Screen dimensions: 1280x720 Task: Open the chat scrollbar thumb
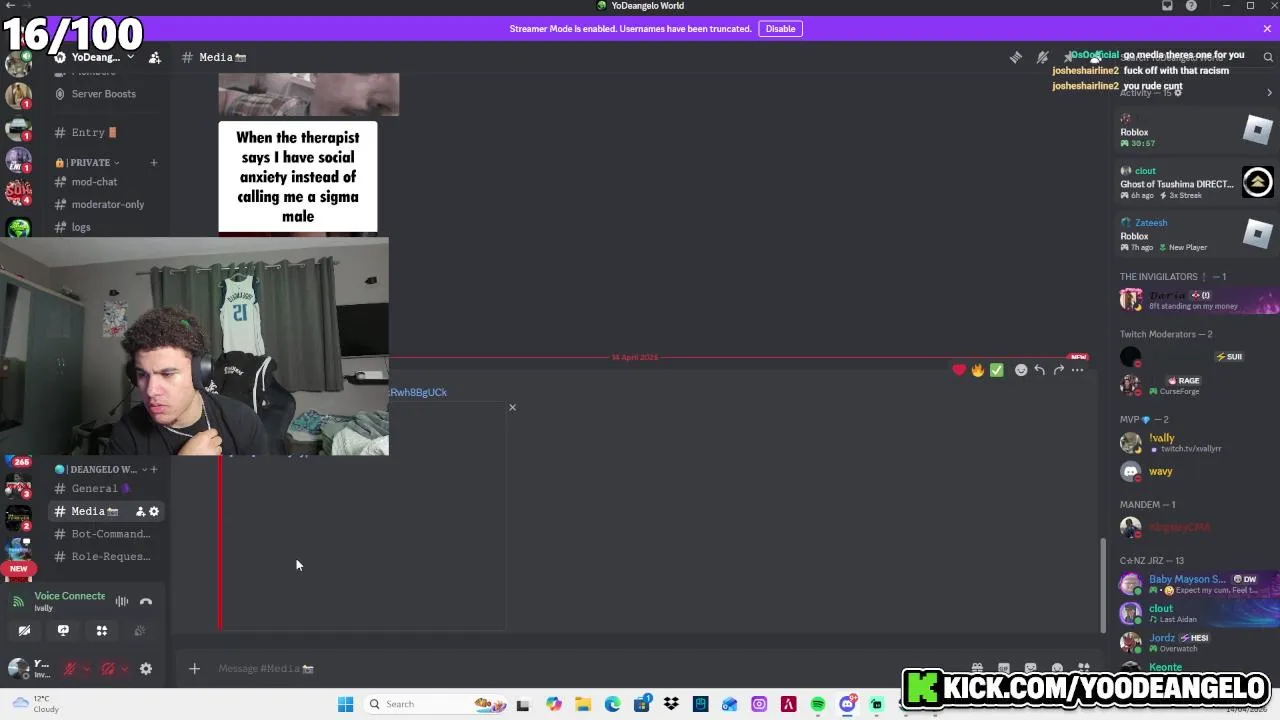[x=1103, y=585]
